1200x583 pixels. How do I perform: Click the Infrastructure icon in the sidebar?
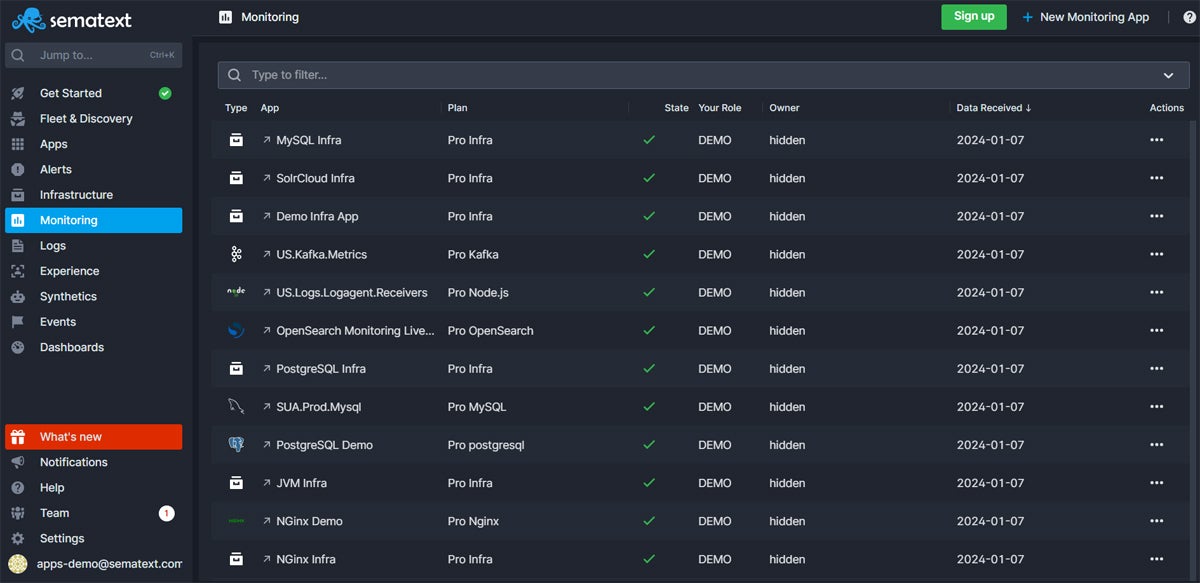click(x=18, y=194)
